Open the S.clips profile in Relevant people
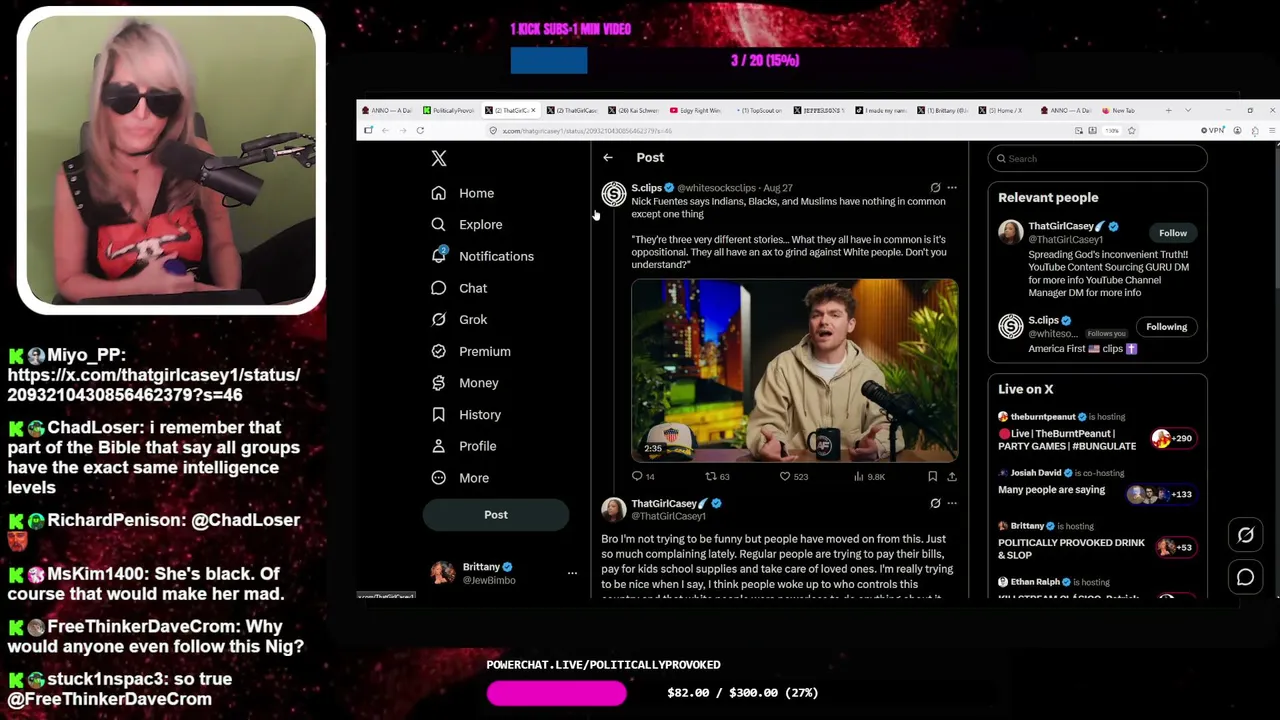Screen dimensions: 1280x720 coord(1043,320)
